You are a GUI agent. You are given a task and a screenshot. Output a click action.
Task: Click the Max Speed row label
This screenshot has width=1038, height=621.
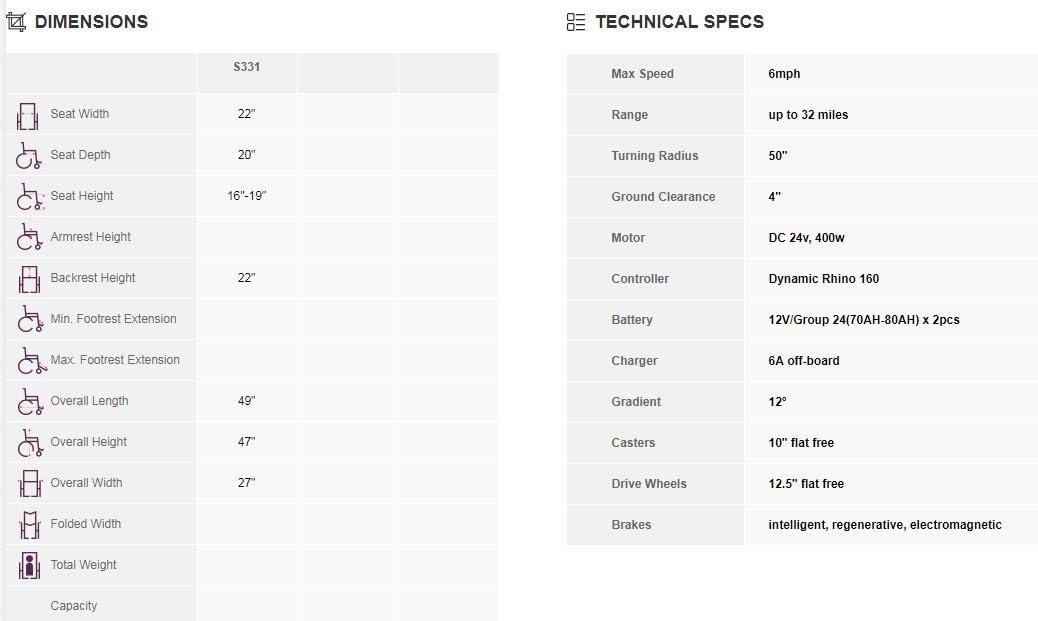coord(642,74)
